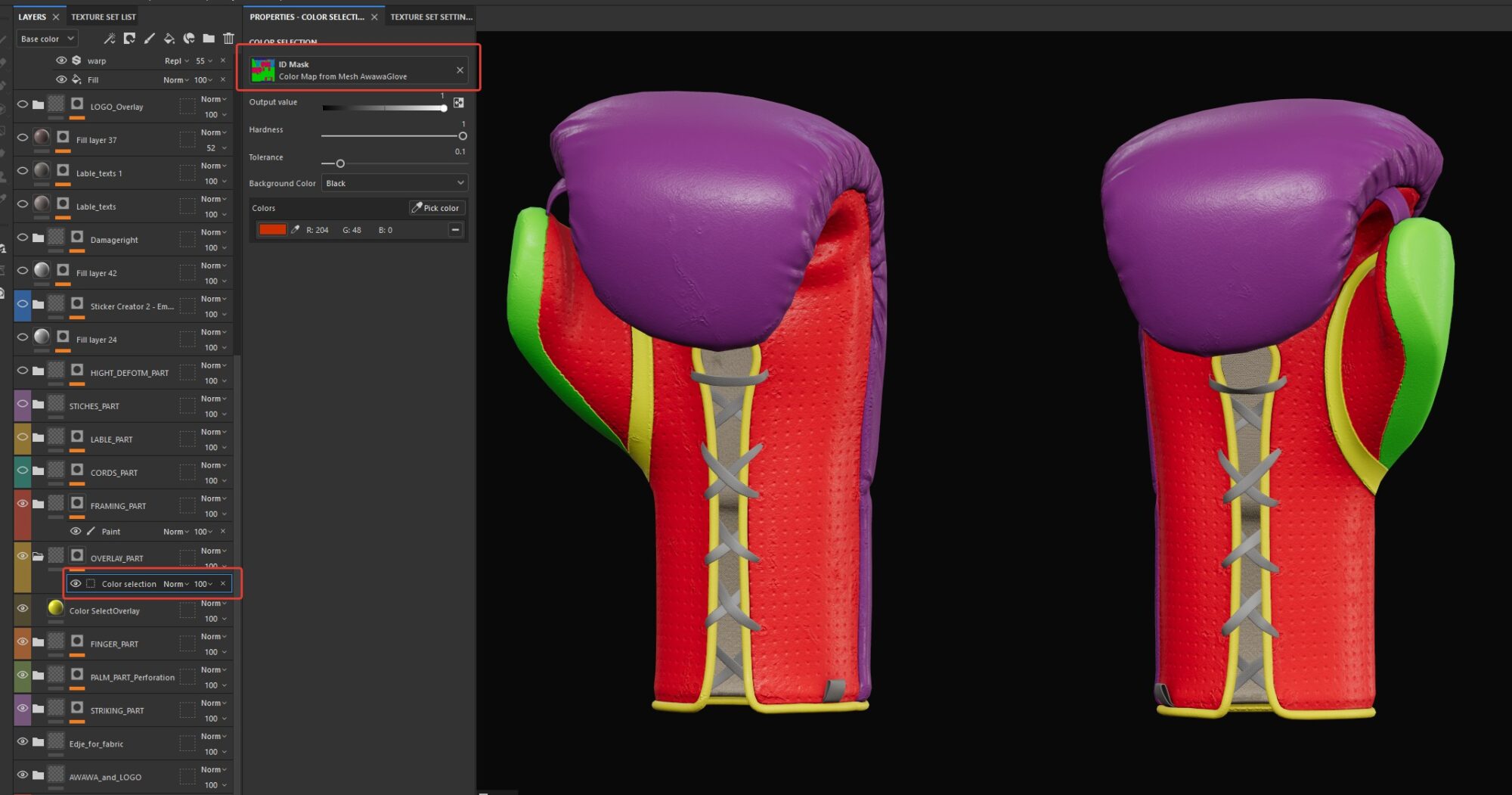The width and height of the screenshot is (1512, 795).
Task: Toggle visibility of the Color selection effect
Action: coord(76,584)
